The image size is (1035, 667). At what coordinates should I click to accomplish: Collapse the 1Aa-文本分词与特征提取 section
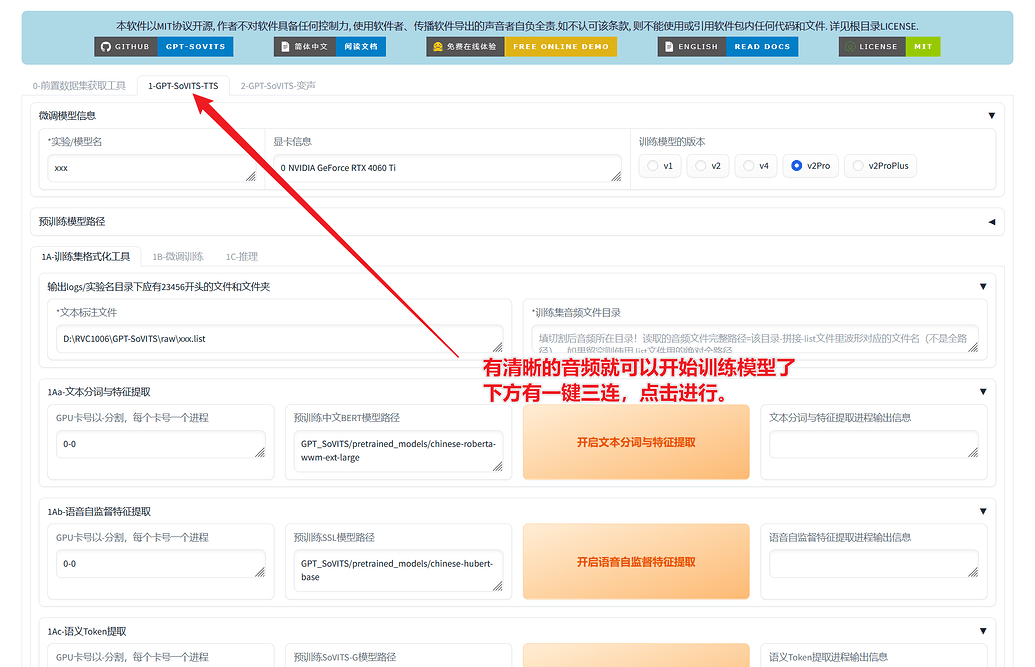pyautogui.click(x=983, y=392)
